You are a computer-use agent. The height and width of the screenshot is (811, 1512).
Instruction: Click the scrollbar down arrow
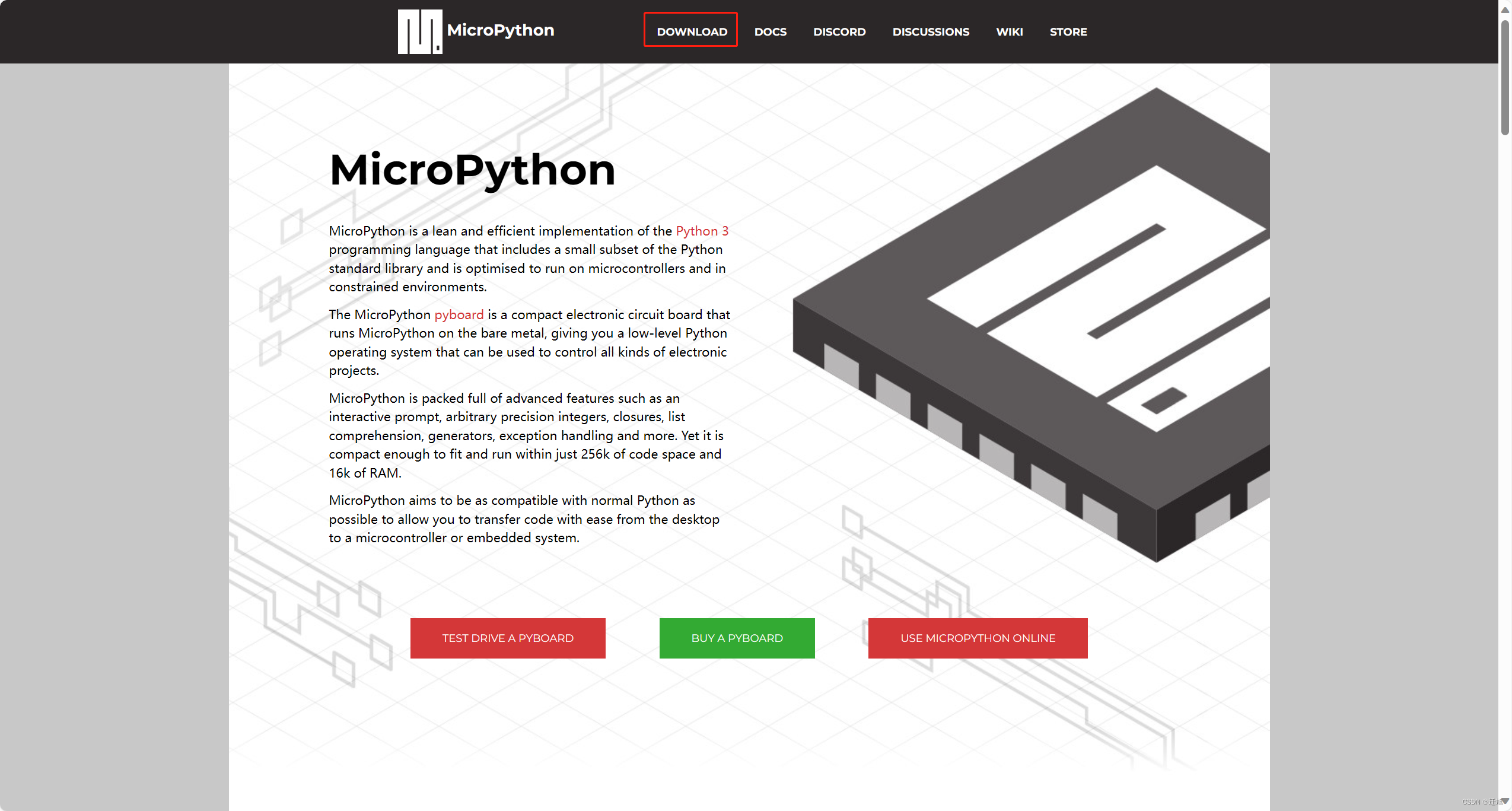pyautogui.click(x=1505, y=801)
